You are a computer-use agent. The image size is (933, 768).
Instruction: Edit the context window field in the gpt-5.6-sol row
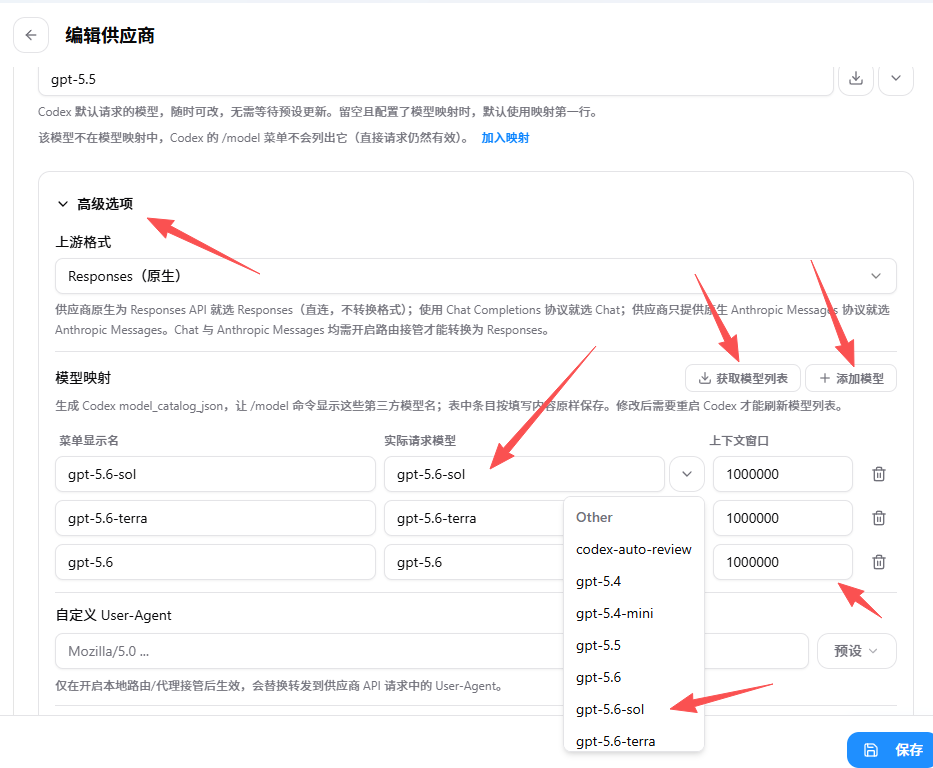(x=782, y=474)
